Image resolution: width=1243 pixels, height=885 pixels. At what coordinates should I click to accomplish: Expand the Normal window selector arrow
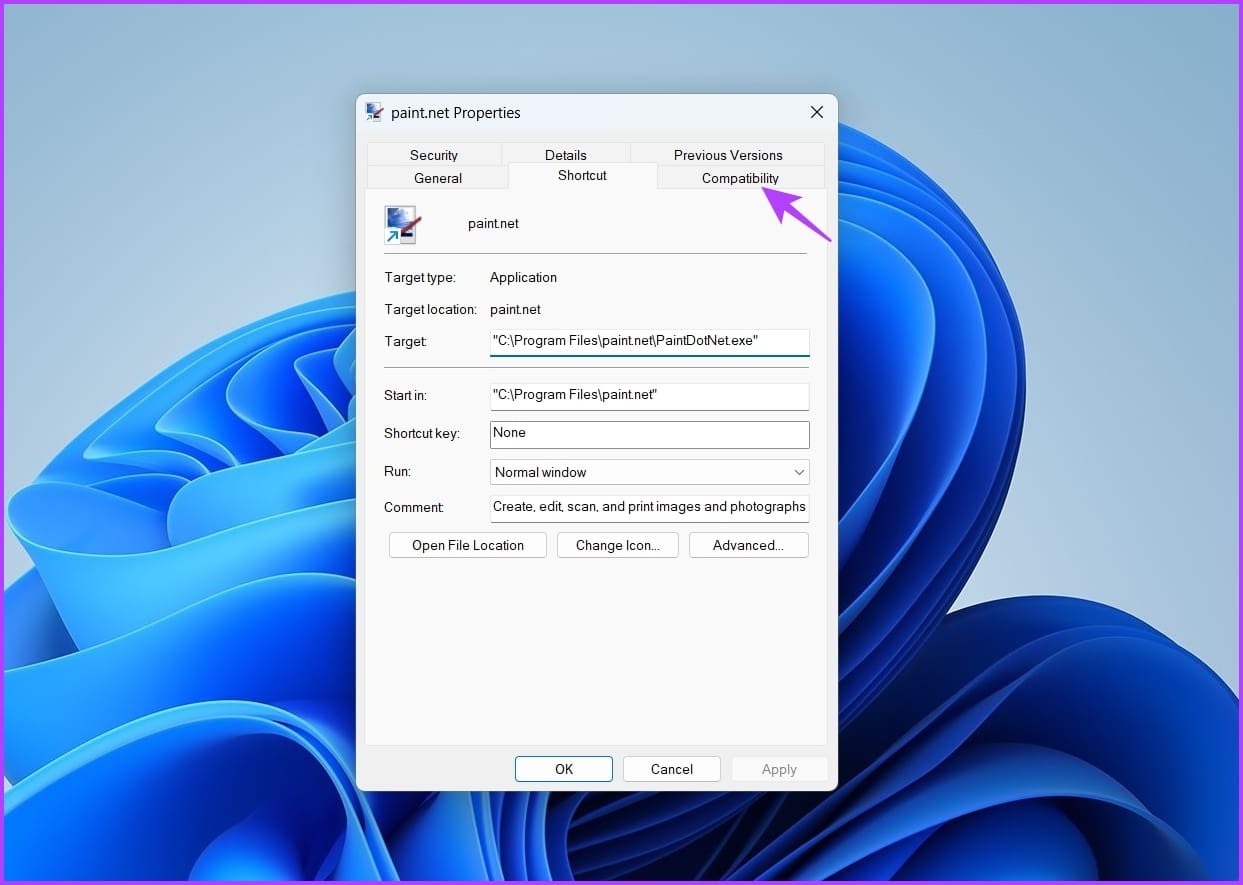[798, 471]
